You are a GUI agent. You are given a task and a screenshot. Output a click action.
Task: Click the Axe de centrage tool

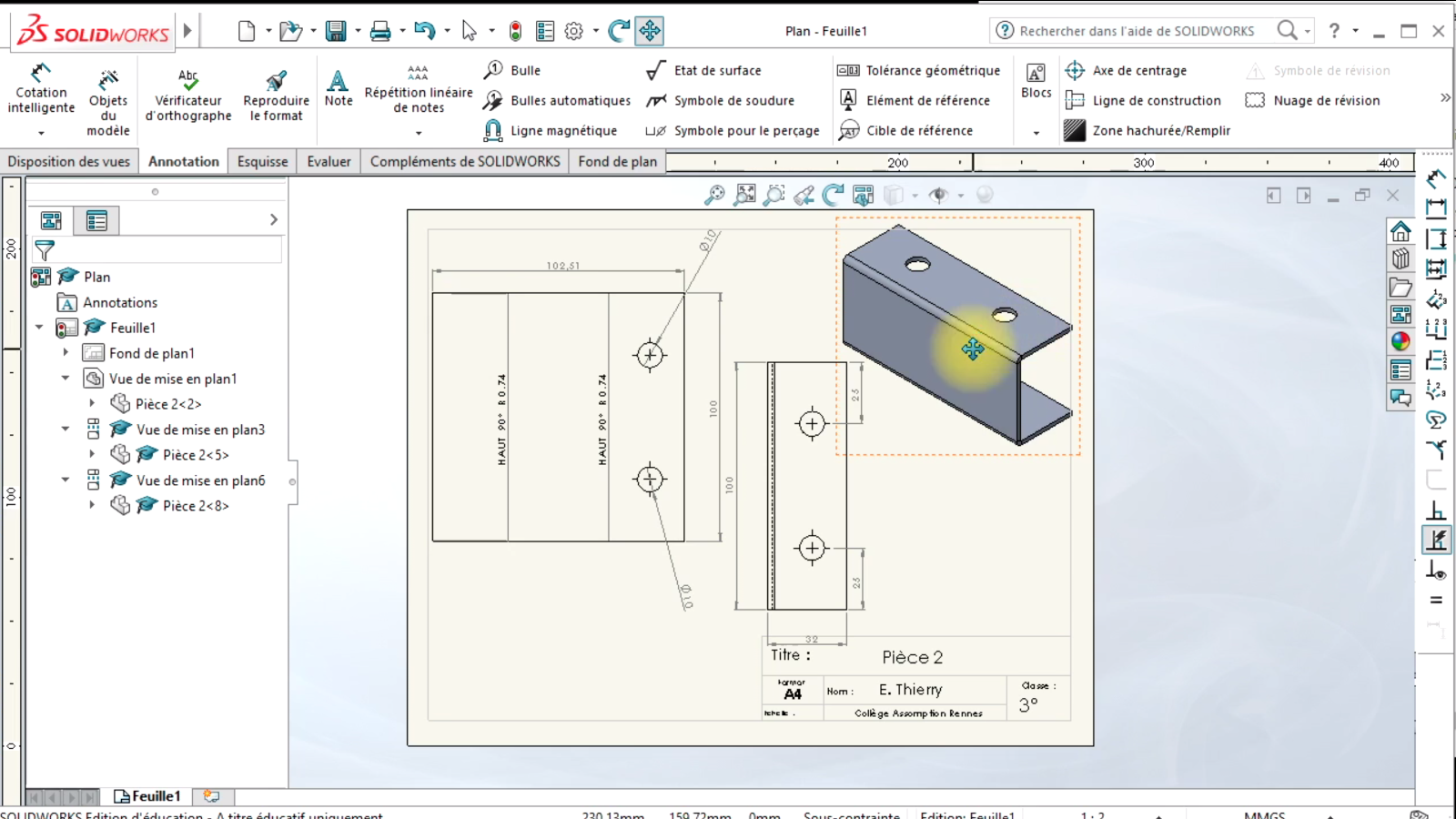point(1127,70)
